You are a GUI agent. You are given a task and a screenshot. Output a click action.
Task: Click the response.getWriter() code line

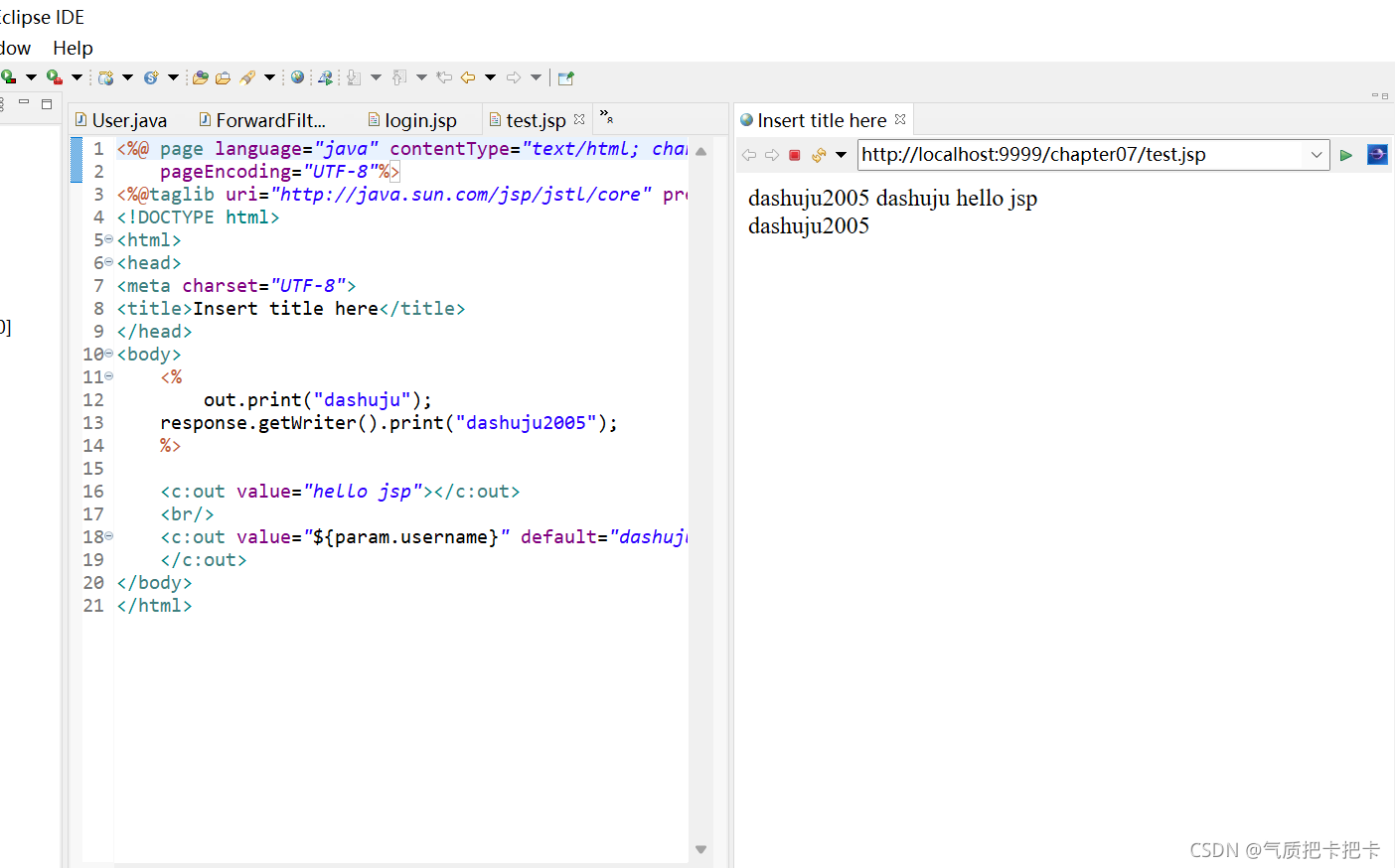388,422
